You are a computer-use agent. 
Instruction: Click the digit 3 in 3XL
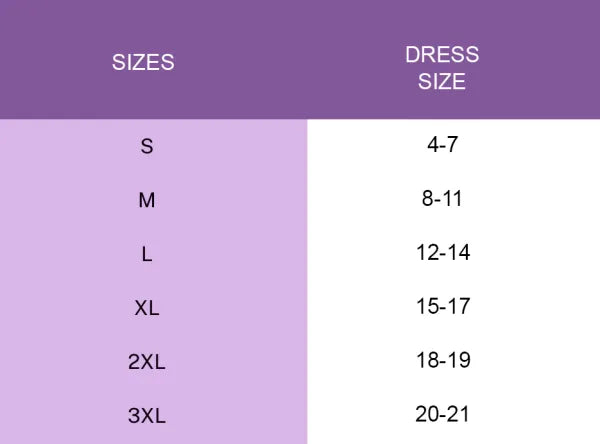(x=134, y=416)
